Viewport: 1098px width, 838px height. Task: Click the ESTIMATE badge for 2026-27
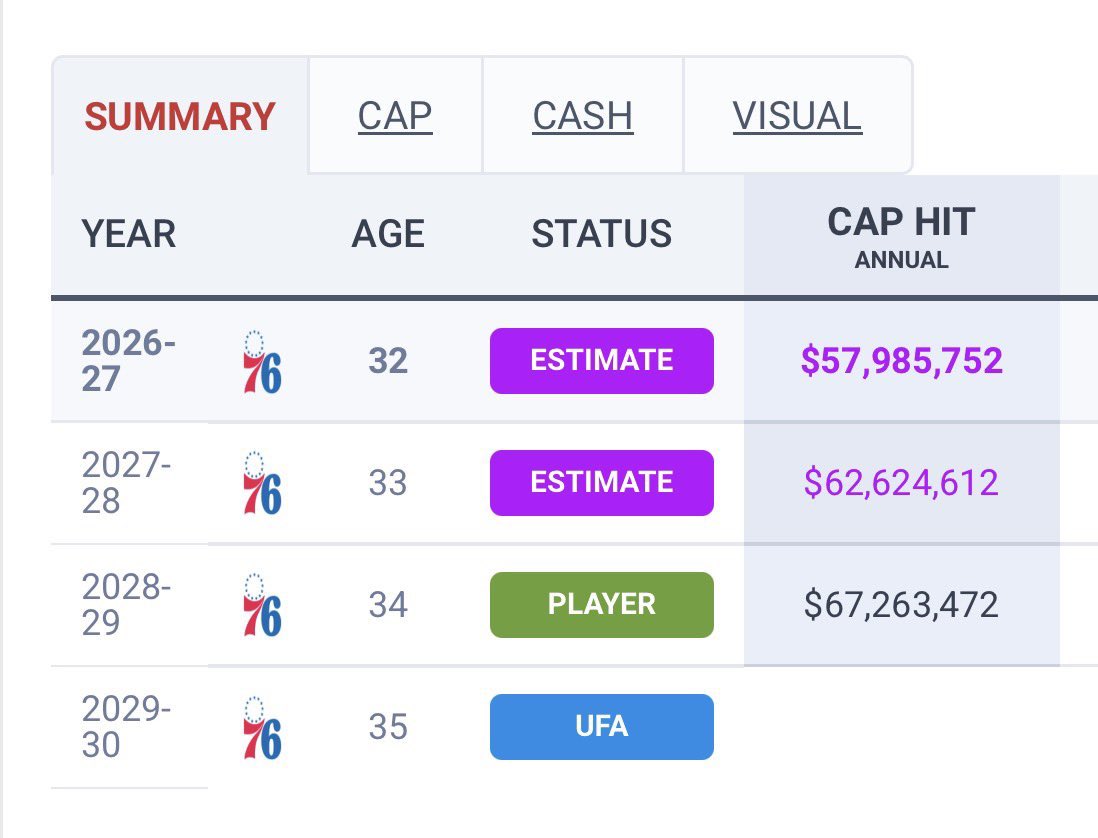pyautogui.click(x=602, y=361)
